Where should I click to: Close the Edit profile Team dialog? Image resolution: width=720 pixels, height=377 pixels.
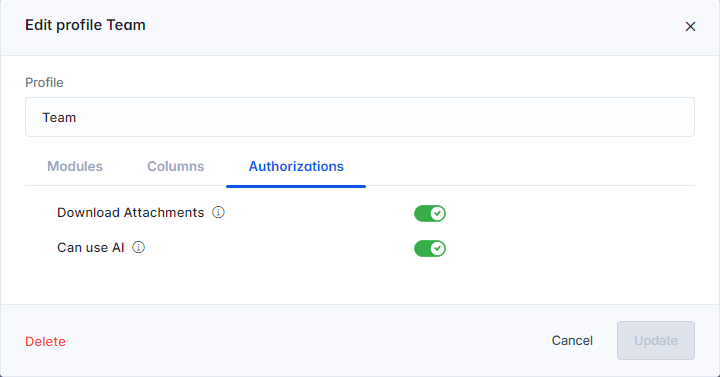click(x=690, y=27)
